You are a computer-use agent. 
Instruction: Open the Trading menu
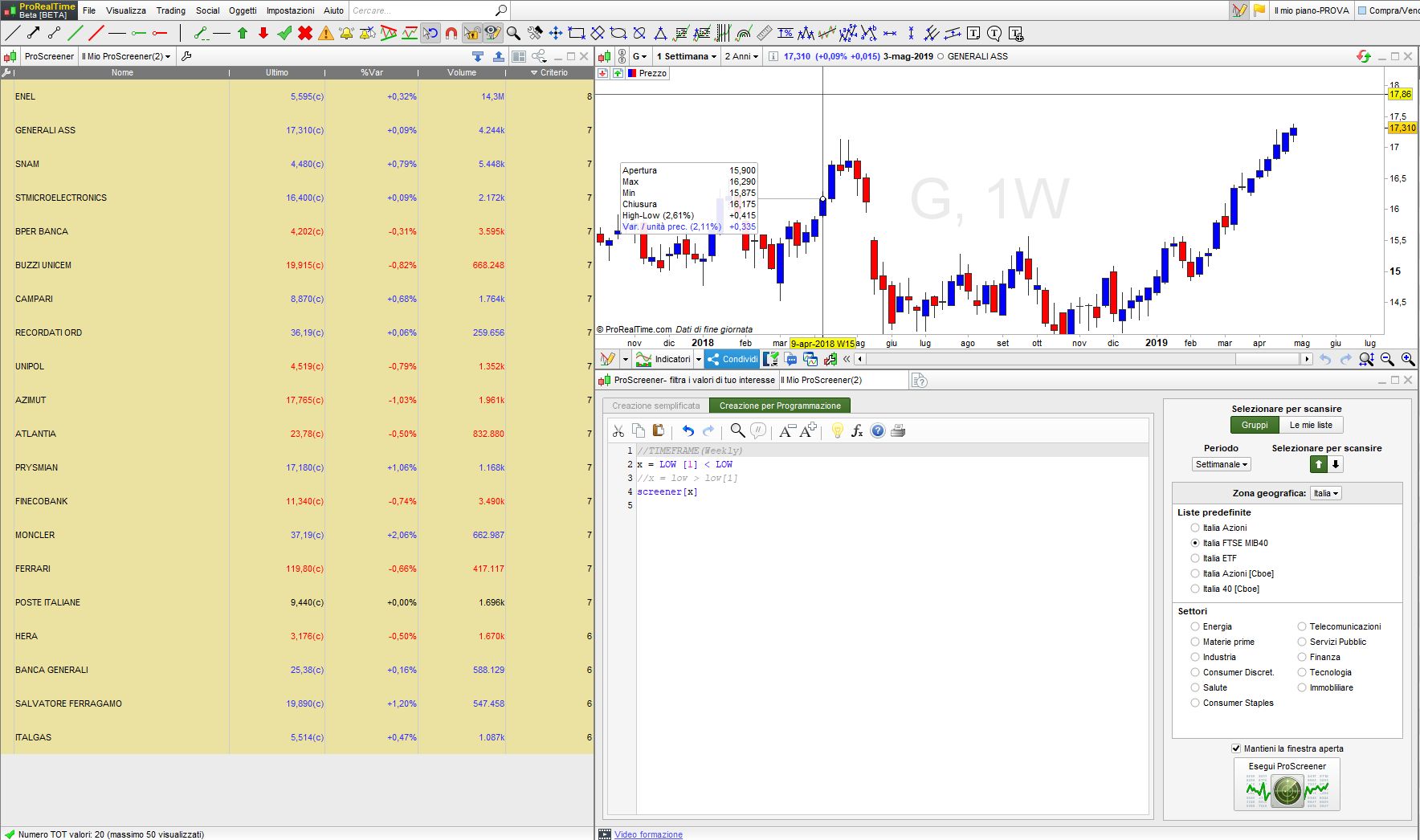click(x=170, y=10)
